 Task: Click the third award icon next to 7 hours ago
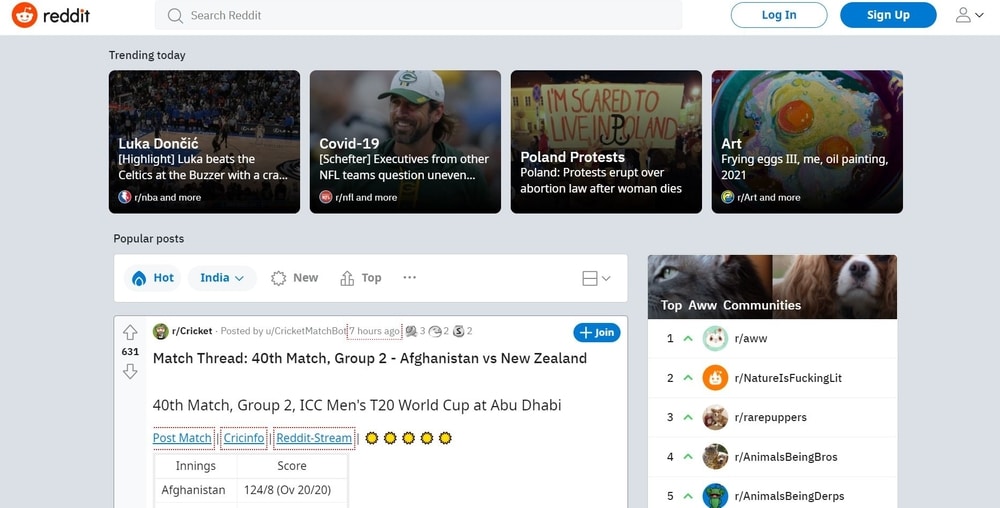tap(459, 331)
